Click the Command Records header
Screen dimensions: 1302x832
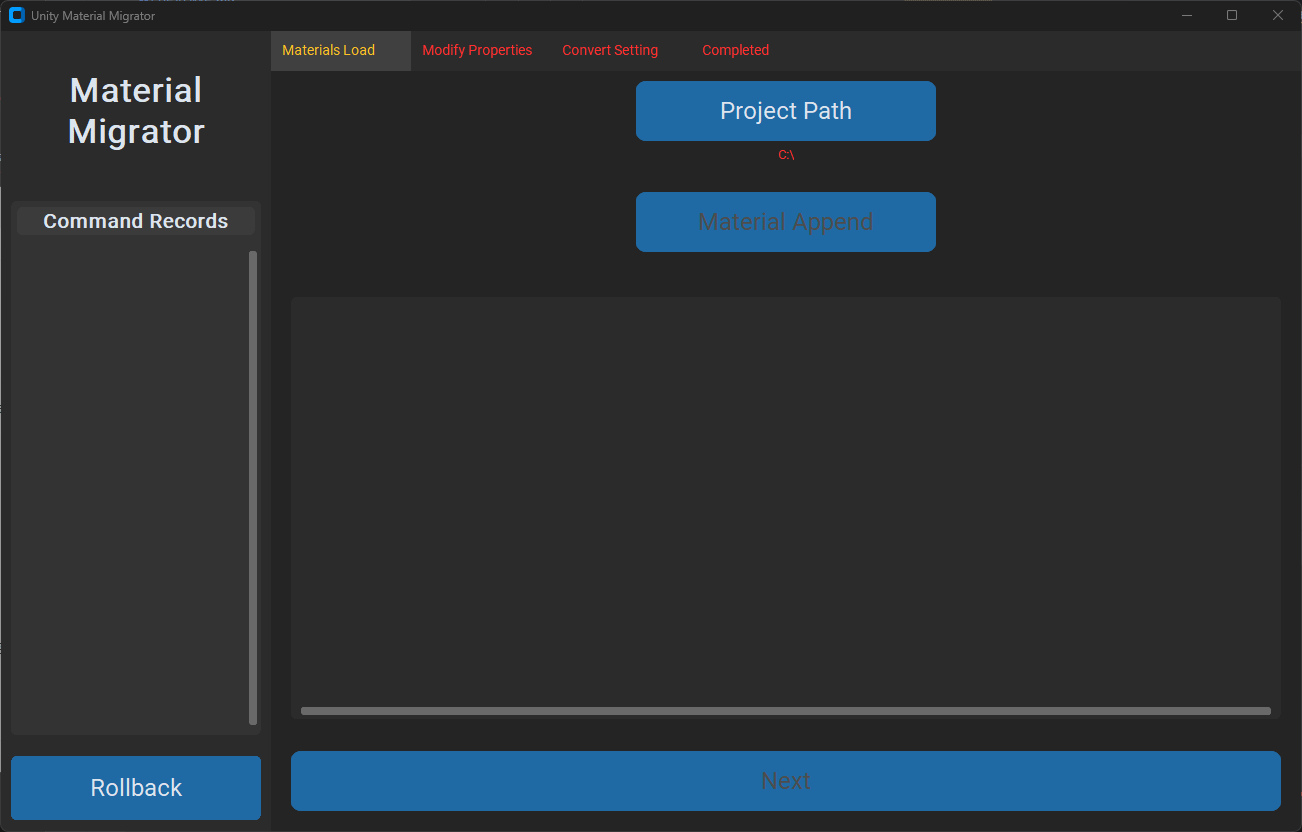tap(136, 221)
